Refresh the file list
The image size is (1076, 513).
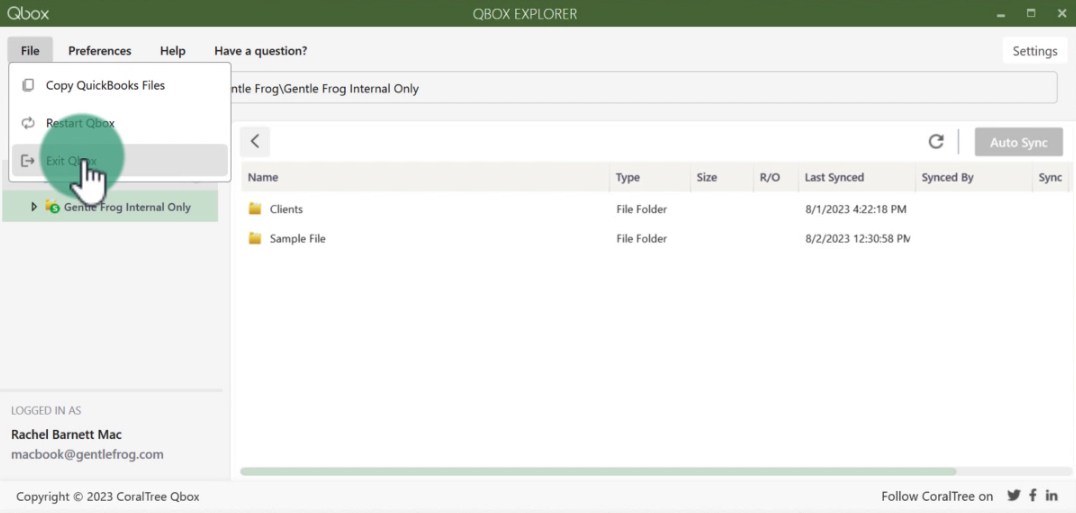click(936, 141)
